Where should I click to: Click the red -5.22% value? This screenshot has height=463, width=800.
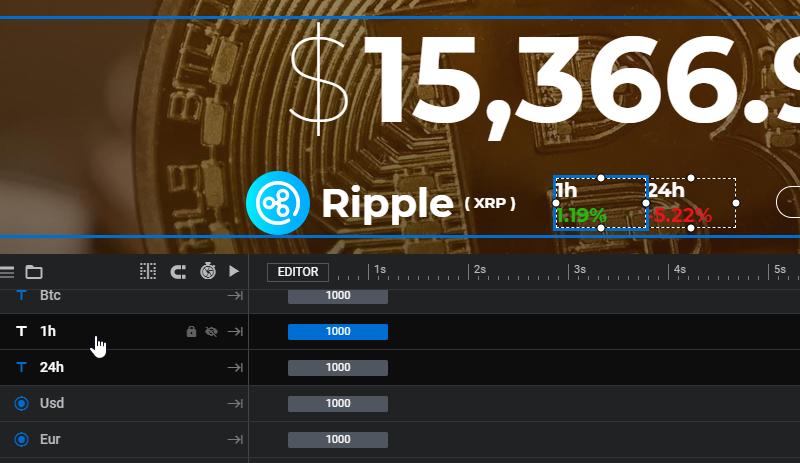pyautogui.click(x=680, y=215)
